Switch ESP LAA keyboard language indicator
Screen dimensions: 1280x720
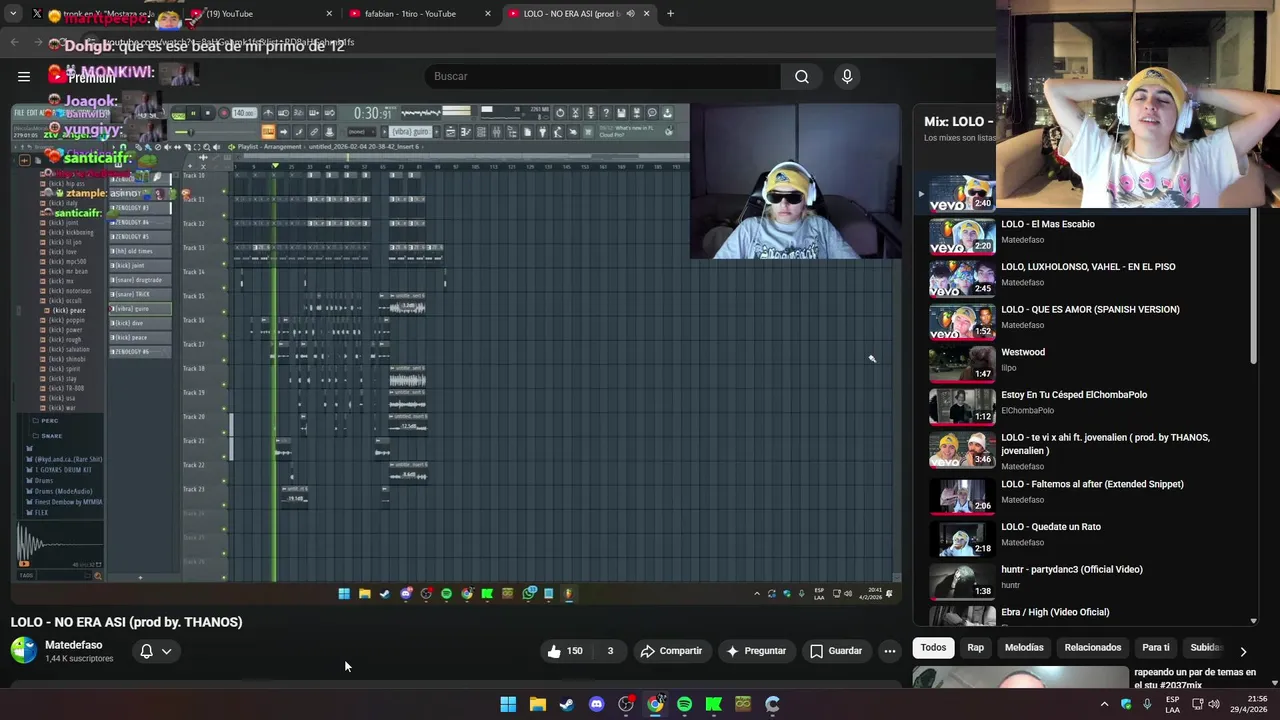click(1172, 704)
